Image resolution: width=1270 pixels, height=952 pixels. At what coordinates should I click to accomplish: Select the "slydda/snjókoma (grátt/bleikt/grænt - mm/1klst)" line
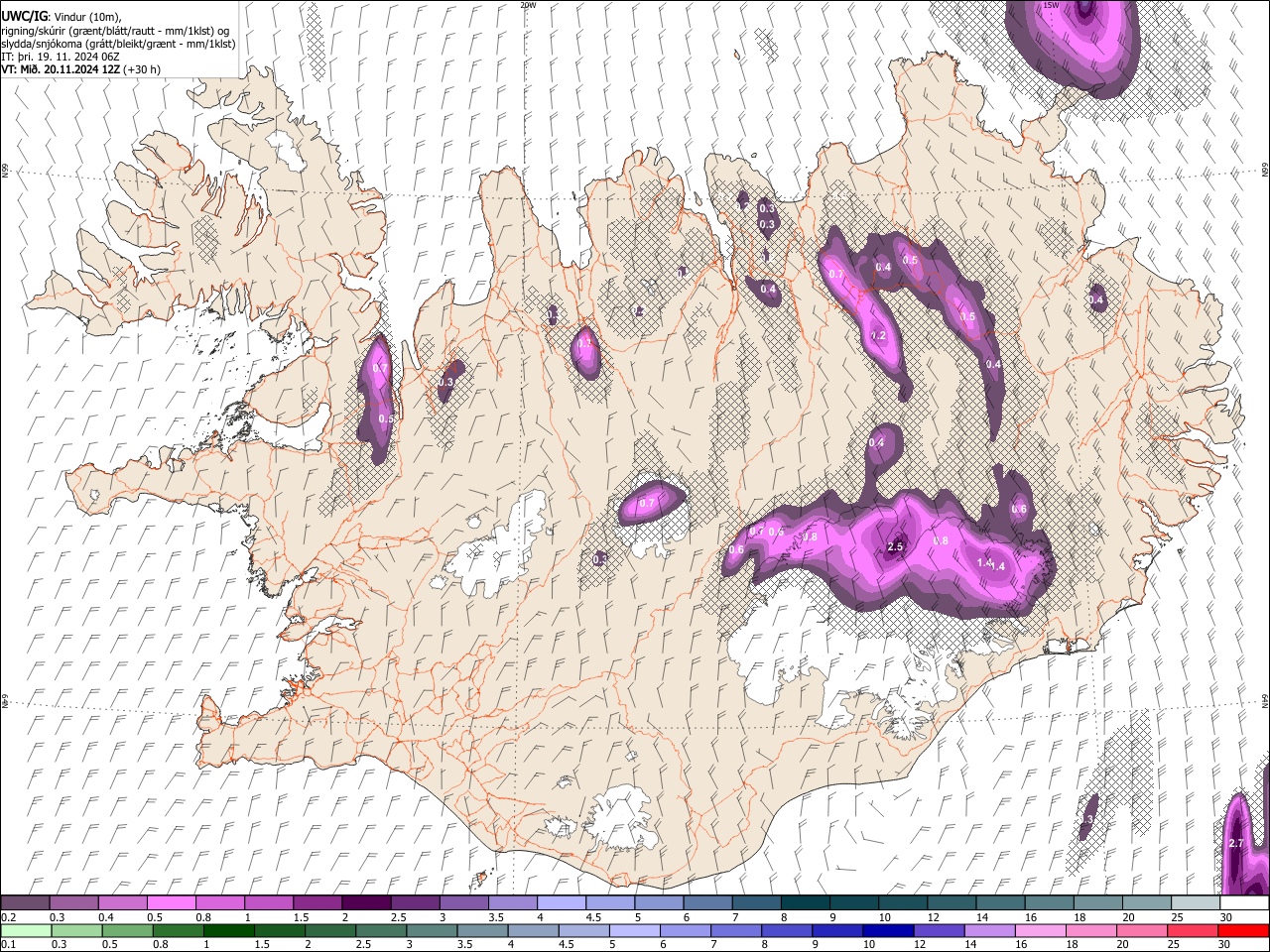click(x=118, y=44)
